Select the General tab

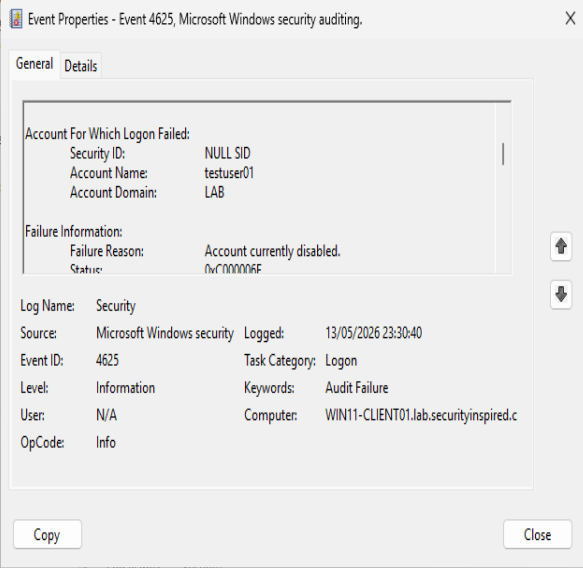(34, 64)
